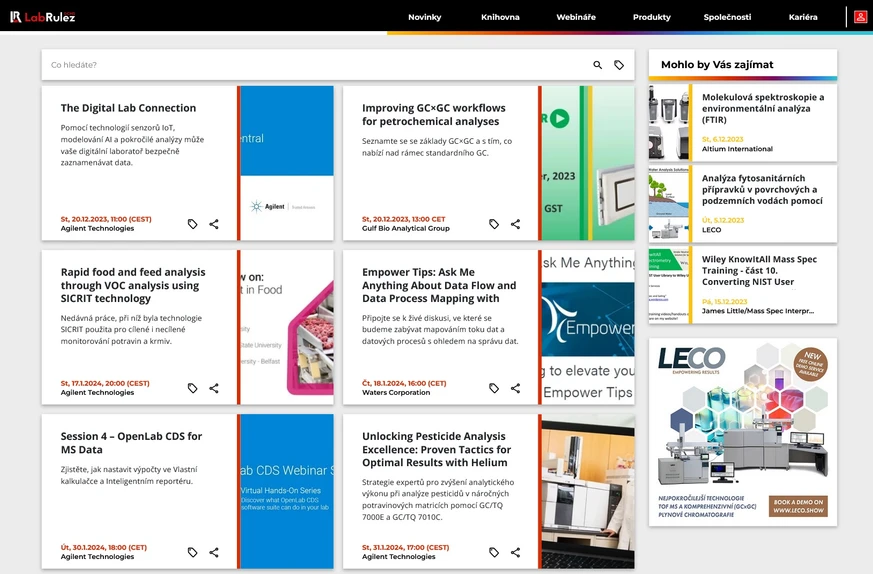Open 'Session 4 – OpenLab CDS for MS Data'
Viewport: 873px width, 574px height.
pyautogui.click(x=131, y=443)
